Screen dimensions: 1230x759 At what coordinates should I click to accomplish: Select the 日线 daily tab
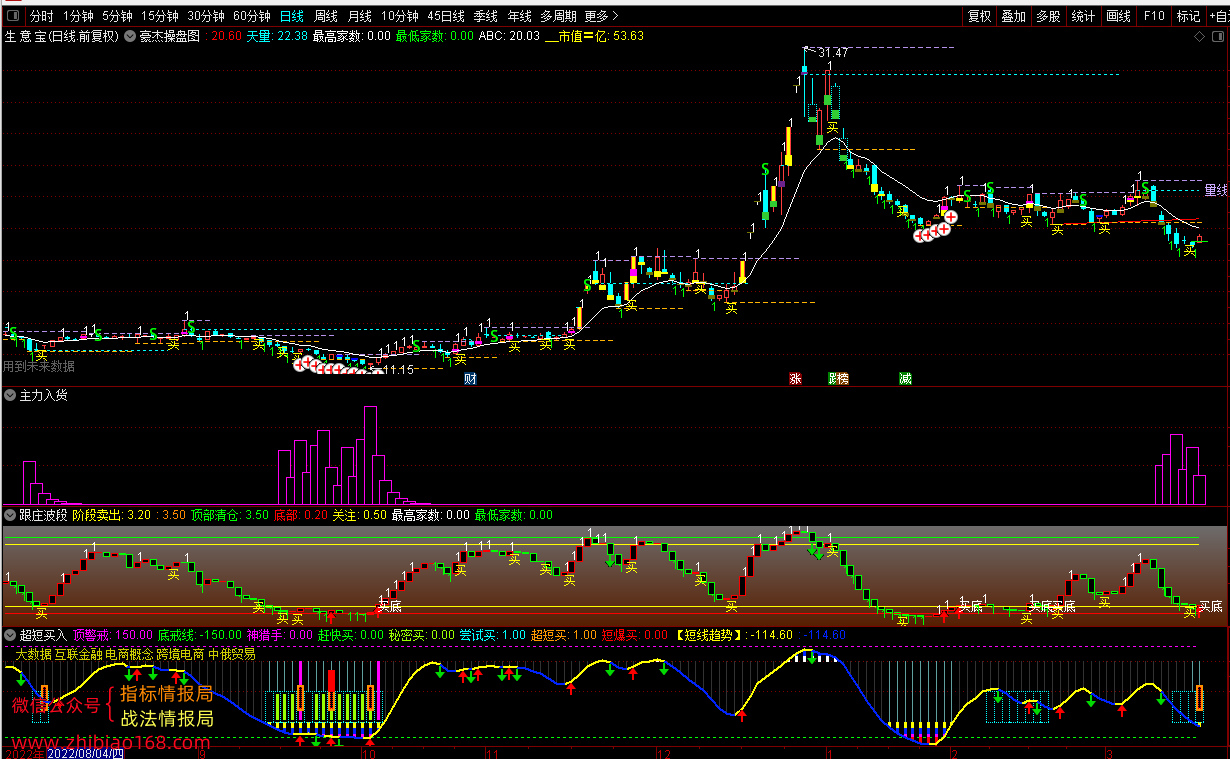point(292,16)
